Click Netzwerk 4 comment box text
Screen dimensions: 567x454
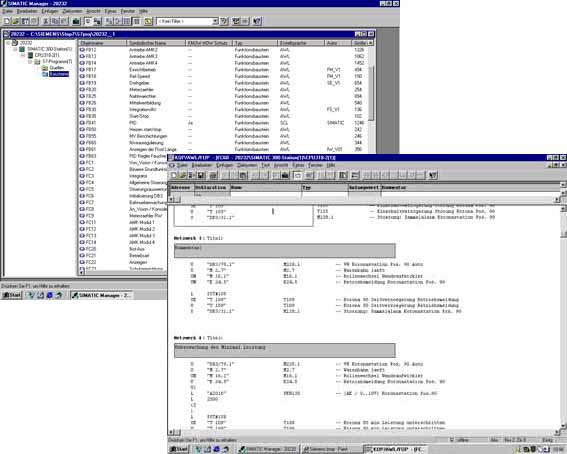[220, 347]
